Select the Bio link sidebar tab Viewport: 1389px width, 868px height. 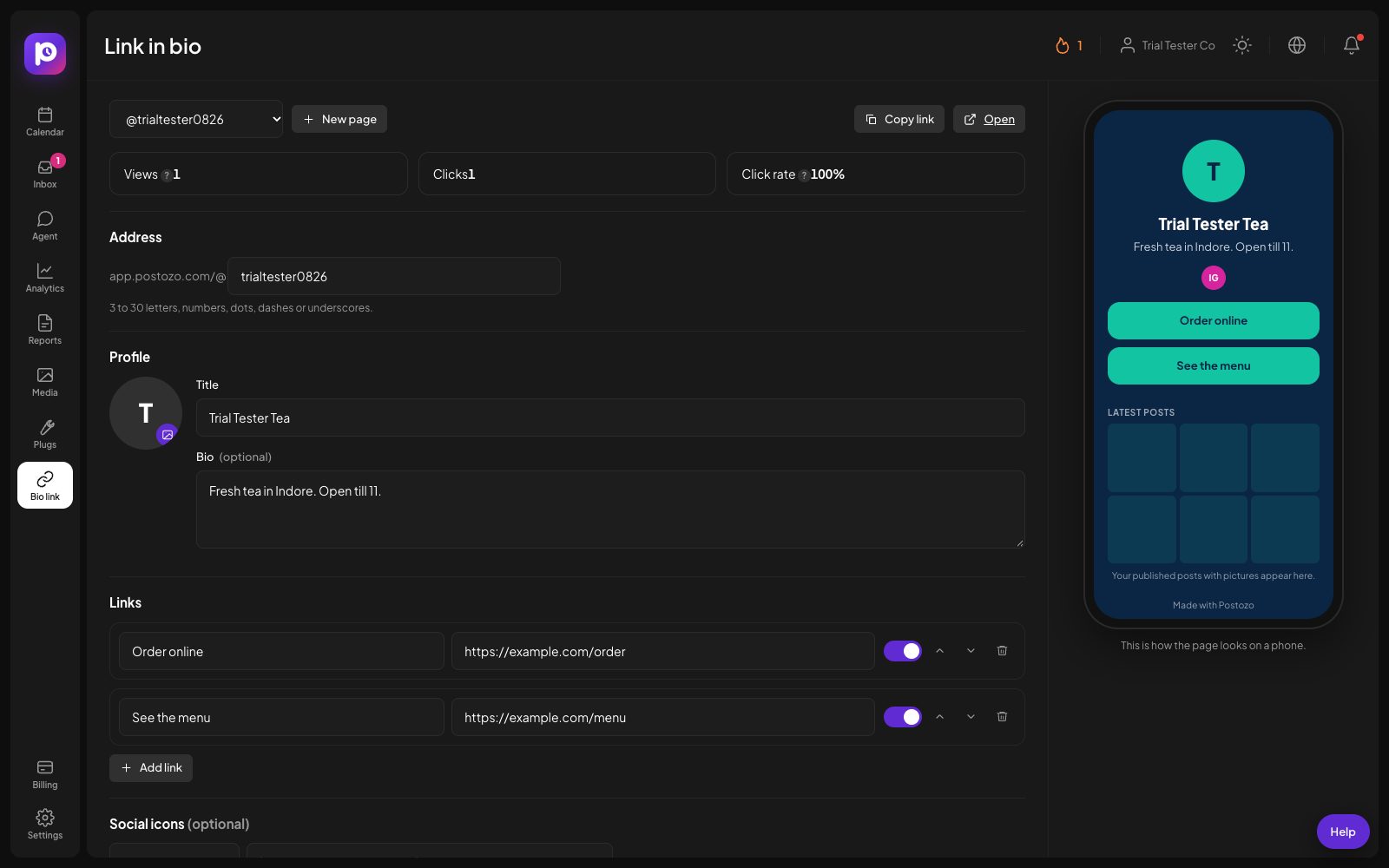(x=45, y=485)
